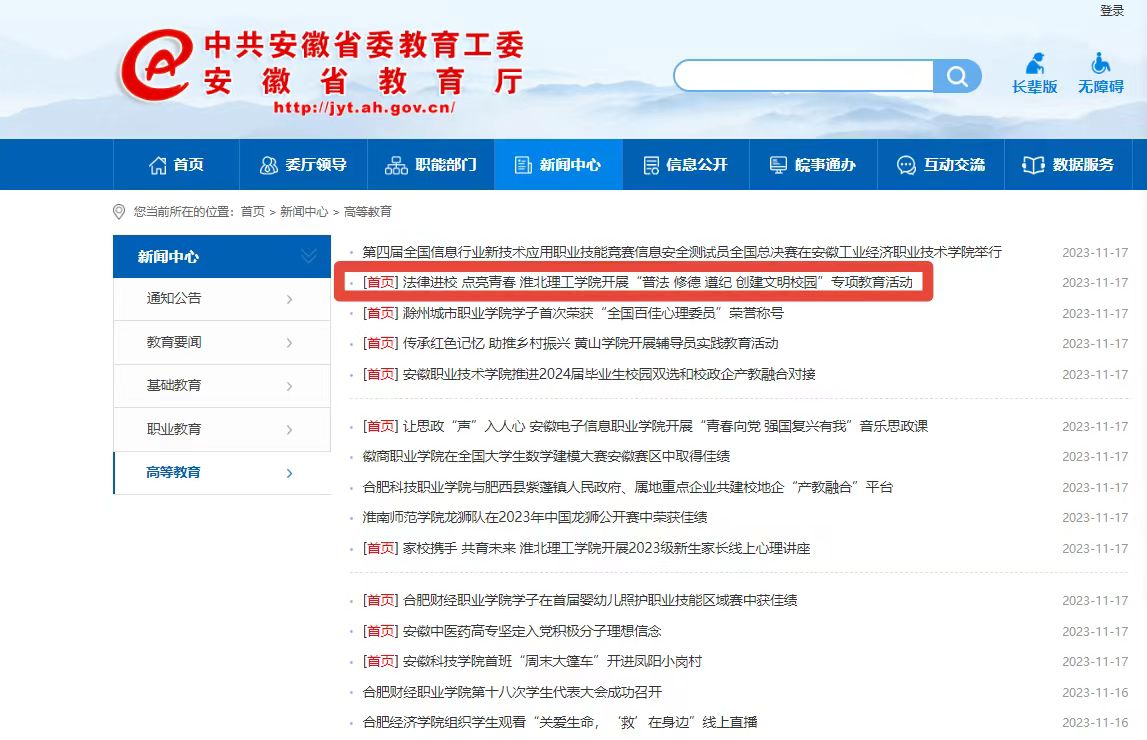
Task: Focus the site search input field
Action: click(804, 76)
